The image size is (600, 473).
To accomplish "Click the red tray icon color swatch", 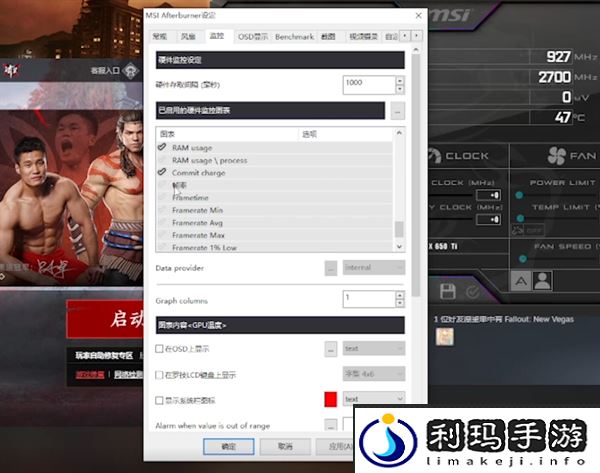I will click(331, 399).
